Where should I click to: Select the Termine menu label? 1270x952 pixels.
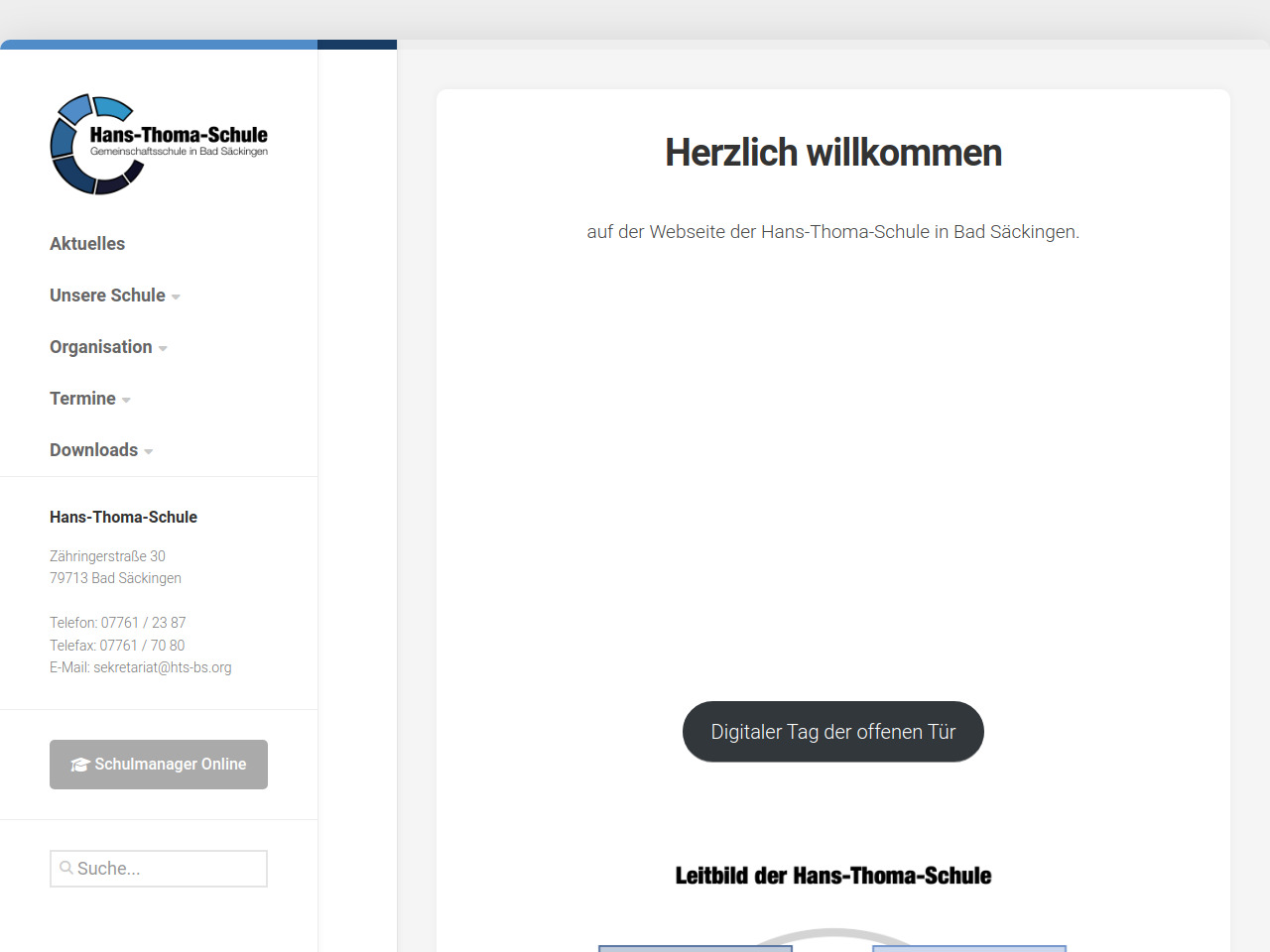coord(82,399)
